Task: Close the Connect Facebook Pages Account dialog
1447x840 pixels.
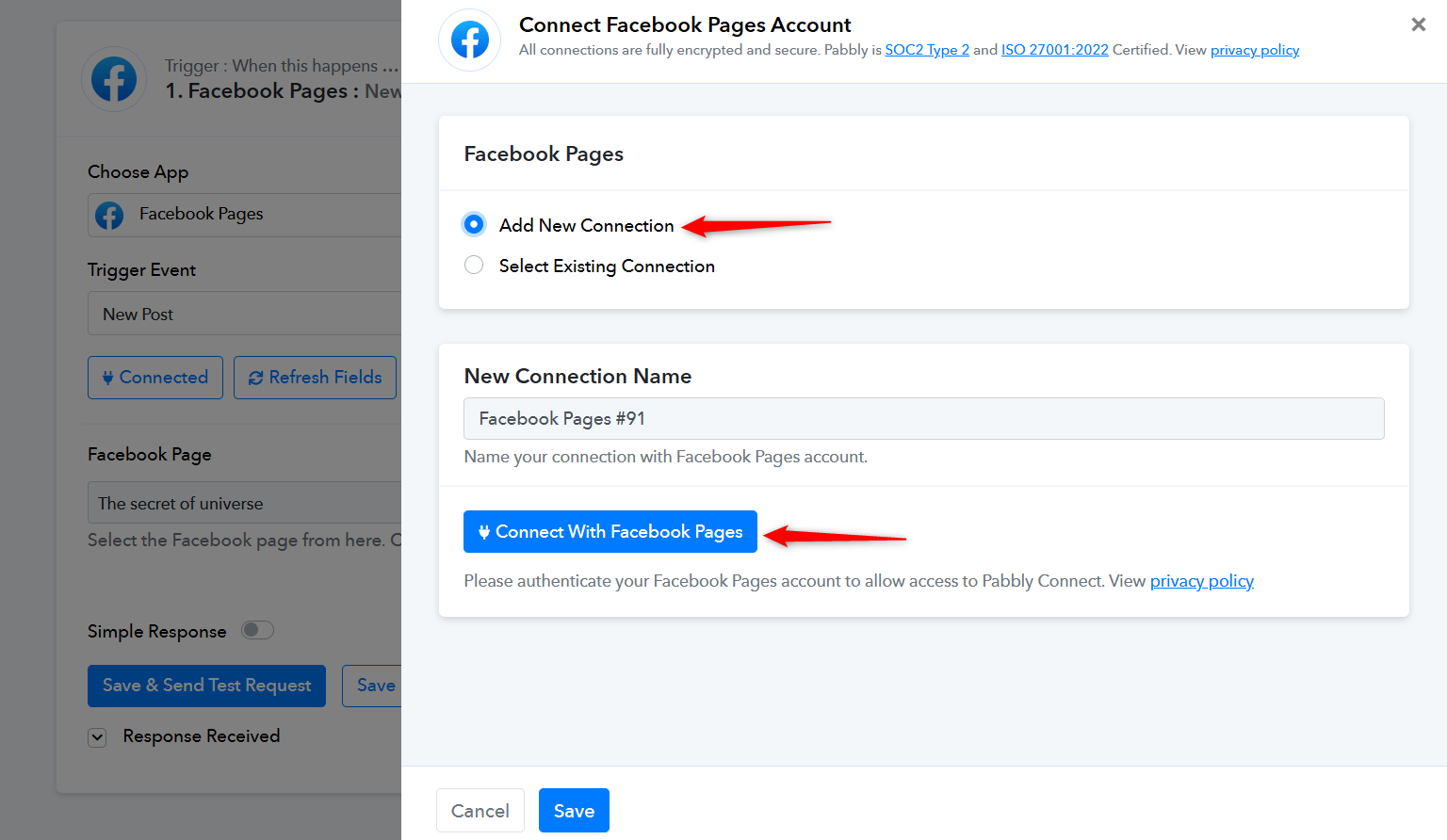Action: point(1418,24)
